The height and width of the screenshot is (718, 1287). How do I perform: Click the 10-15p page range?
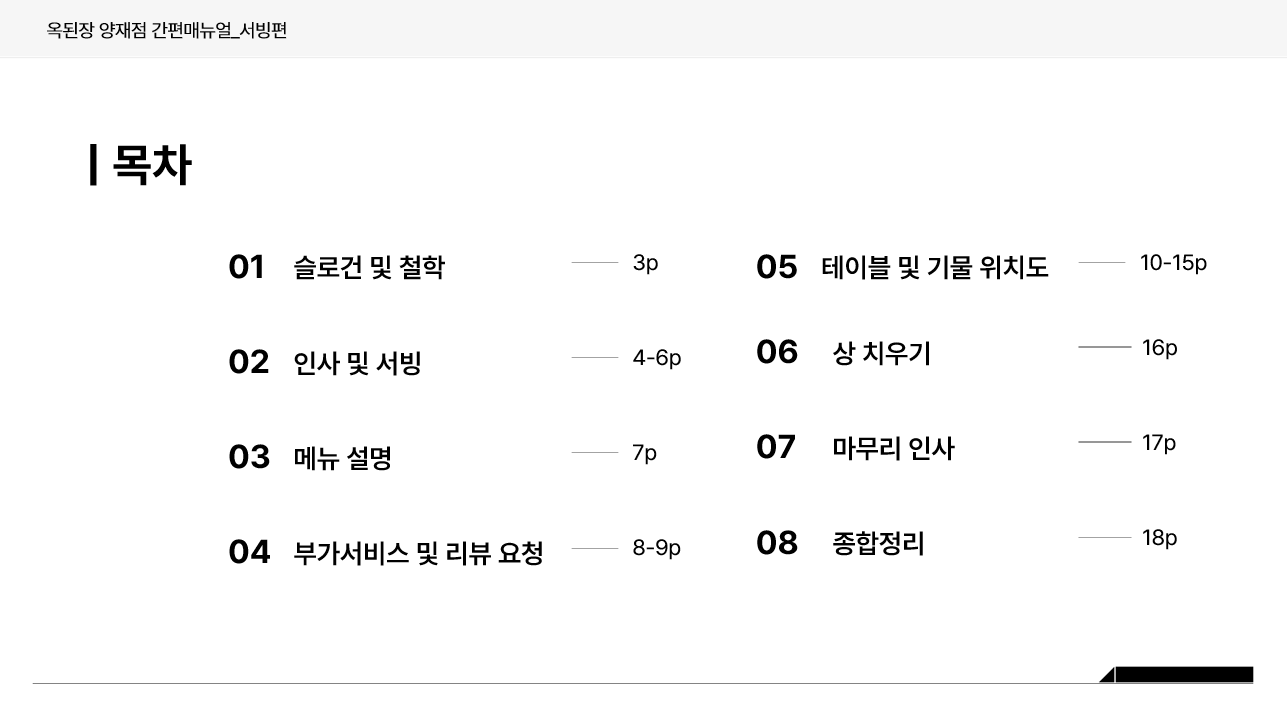(x=1173, y=263)
